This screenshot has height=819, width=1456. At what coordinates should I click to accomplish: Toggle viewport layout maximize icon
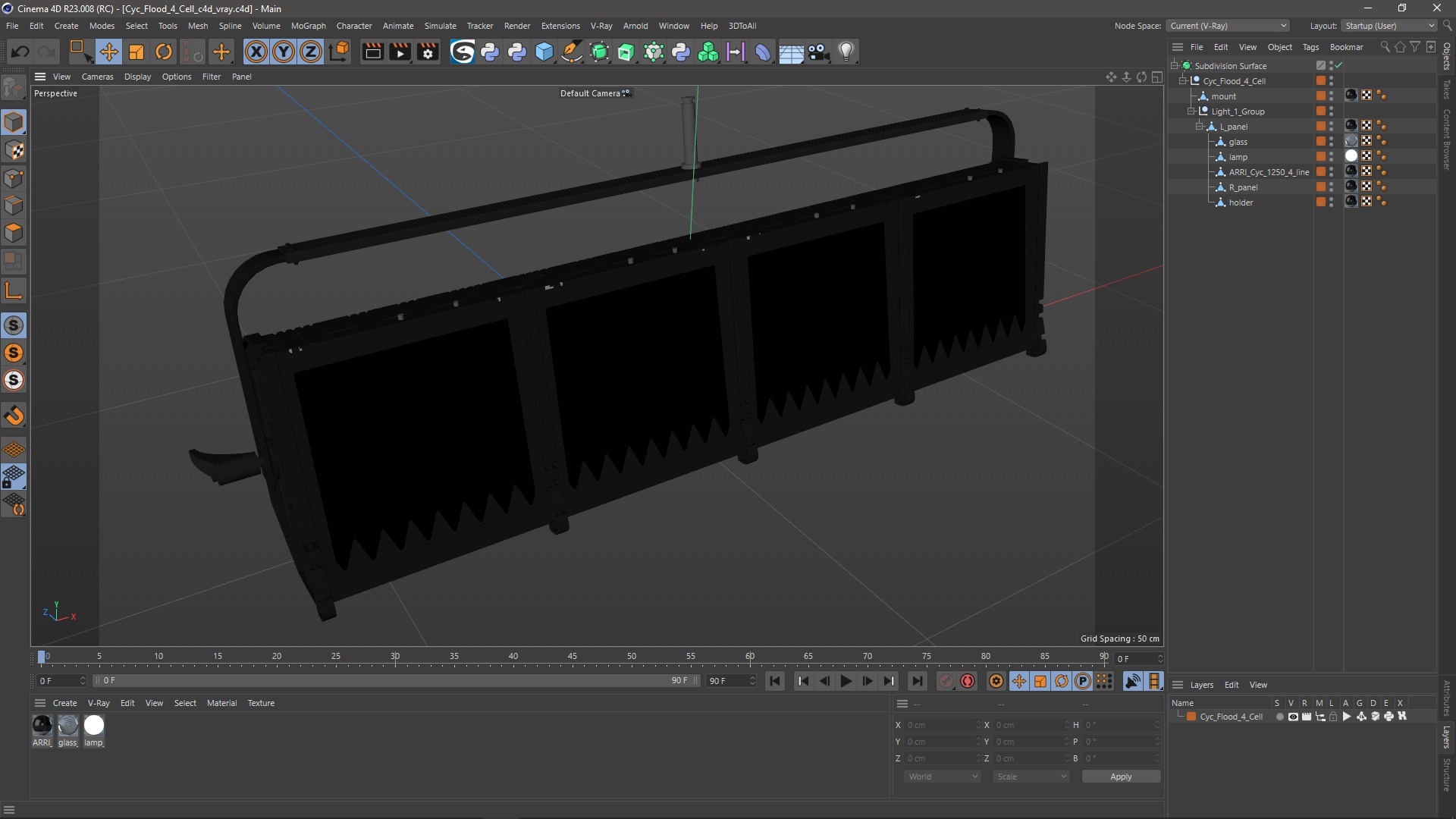click(1156, 77)
